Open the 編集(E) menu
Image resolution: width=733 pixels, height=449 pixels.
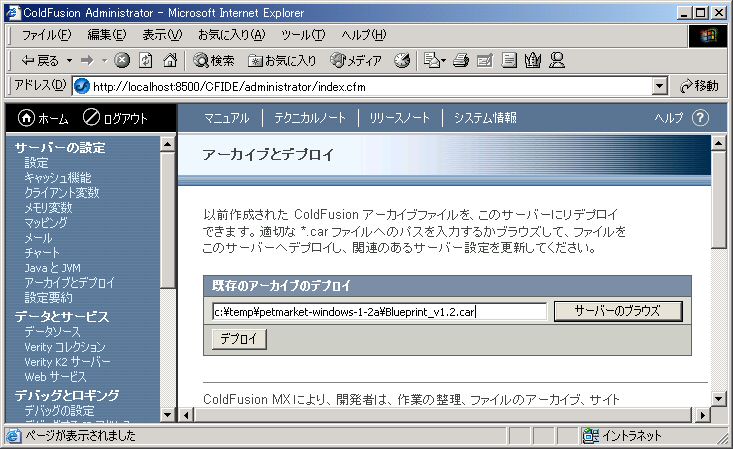pos(107,35)
